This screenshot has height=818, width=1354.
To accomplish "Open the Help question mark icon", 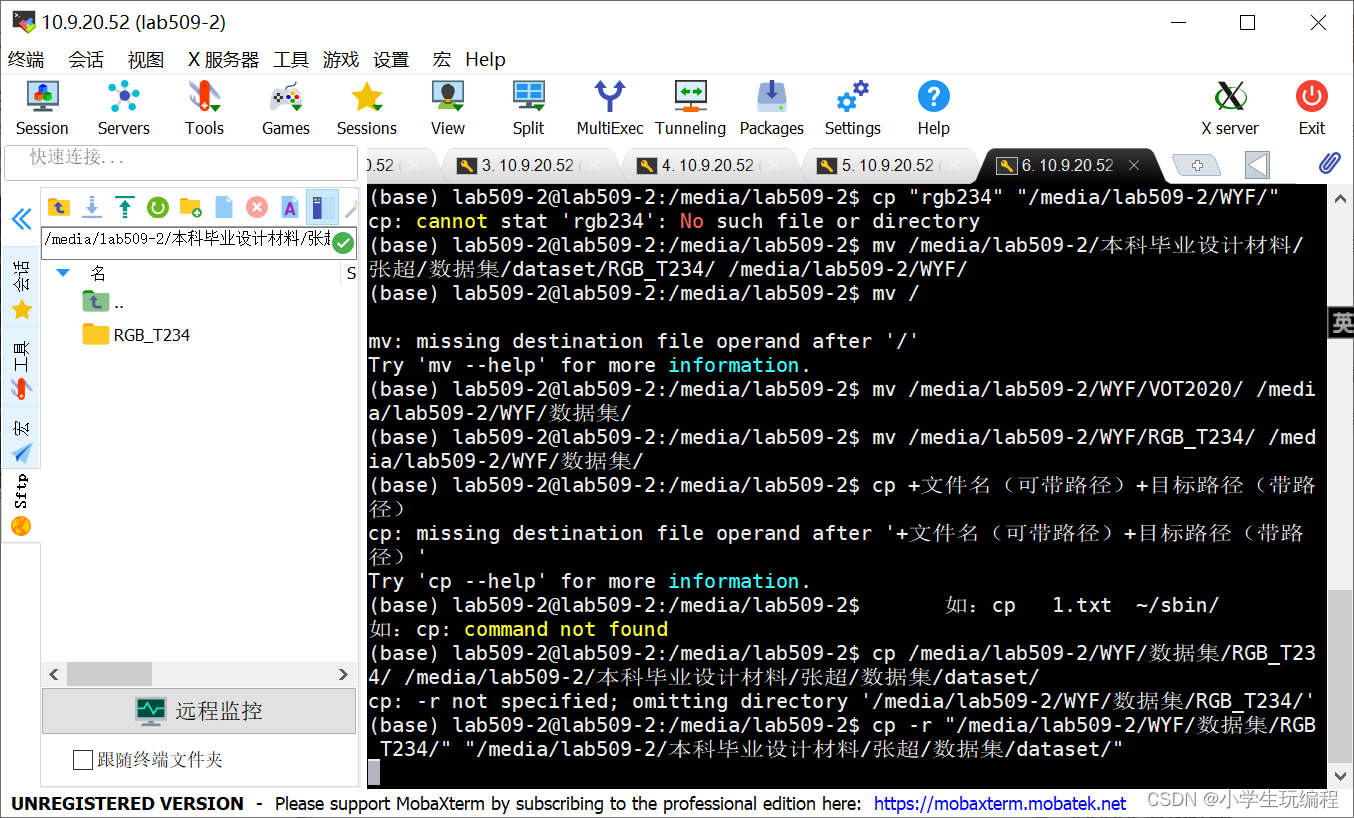I will coord(933,107).
